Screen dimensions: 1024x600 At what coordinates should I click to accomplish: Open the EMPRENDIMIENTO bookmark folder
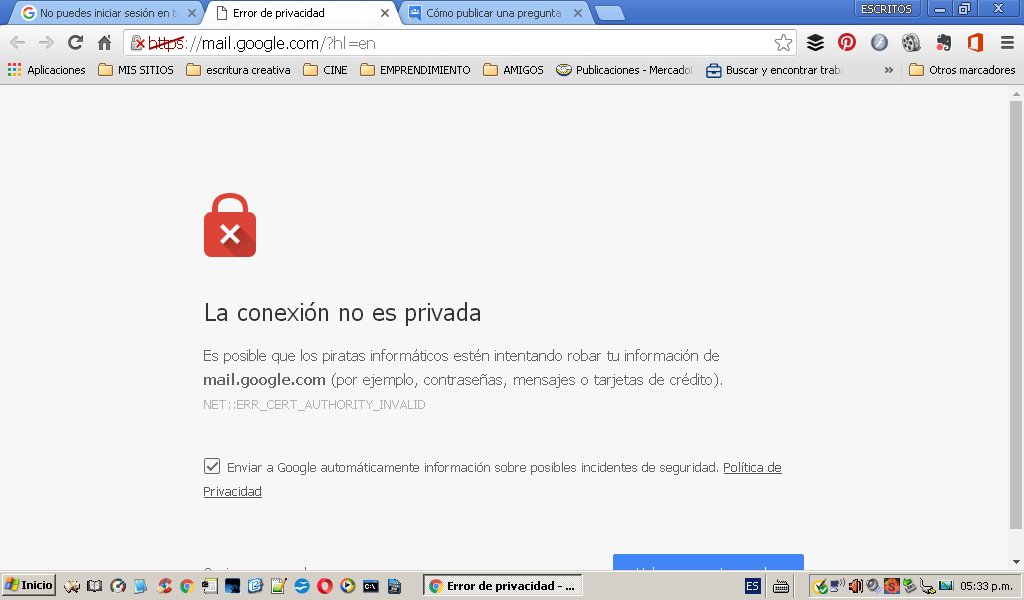click(x=415, y=70)
